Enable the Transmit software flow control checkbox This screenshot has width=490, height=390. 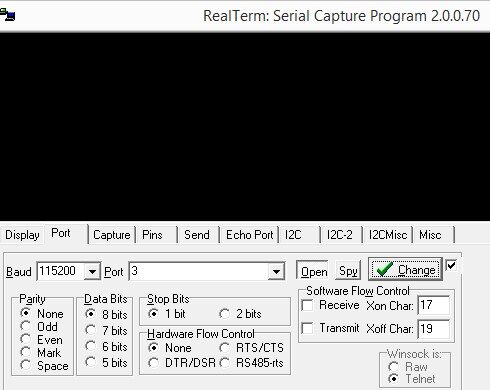point(307,328)
